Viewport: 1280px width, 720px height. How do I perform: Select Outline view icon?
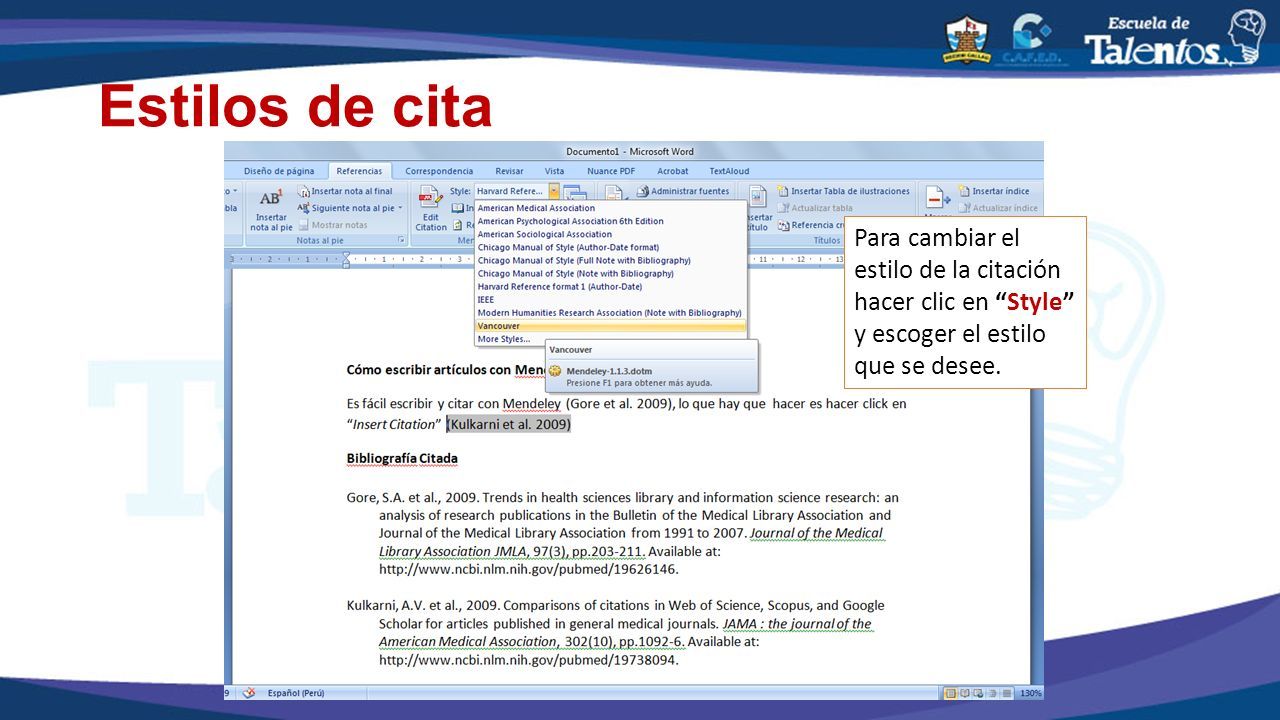992,692
